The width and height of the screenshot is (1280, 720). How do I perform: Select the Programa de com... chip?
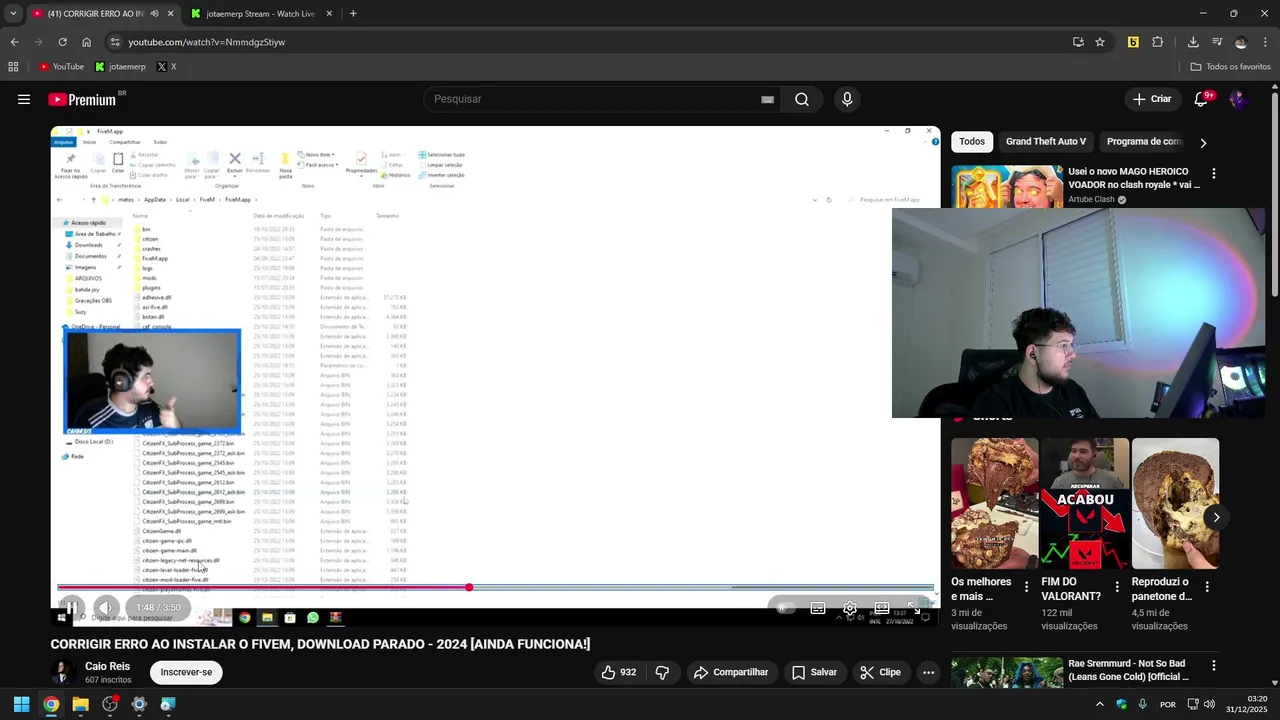(1144, 142)
